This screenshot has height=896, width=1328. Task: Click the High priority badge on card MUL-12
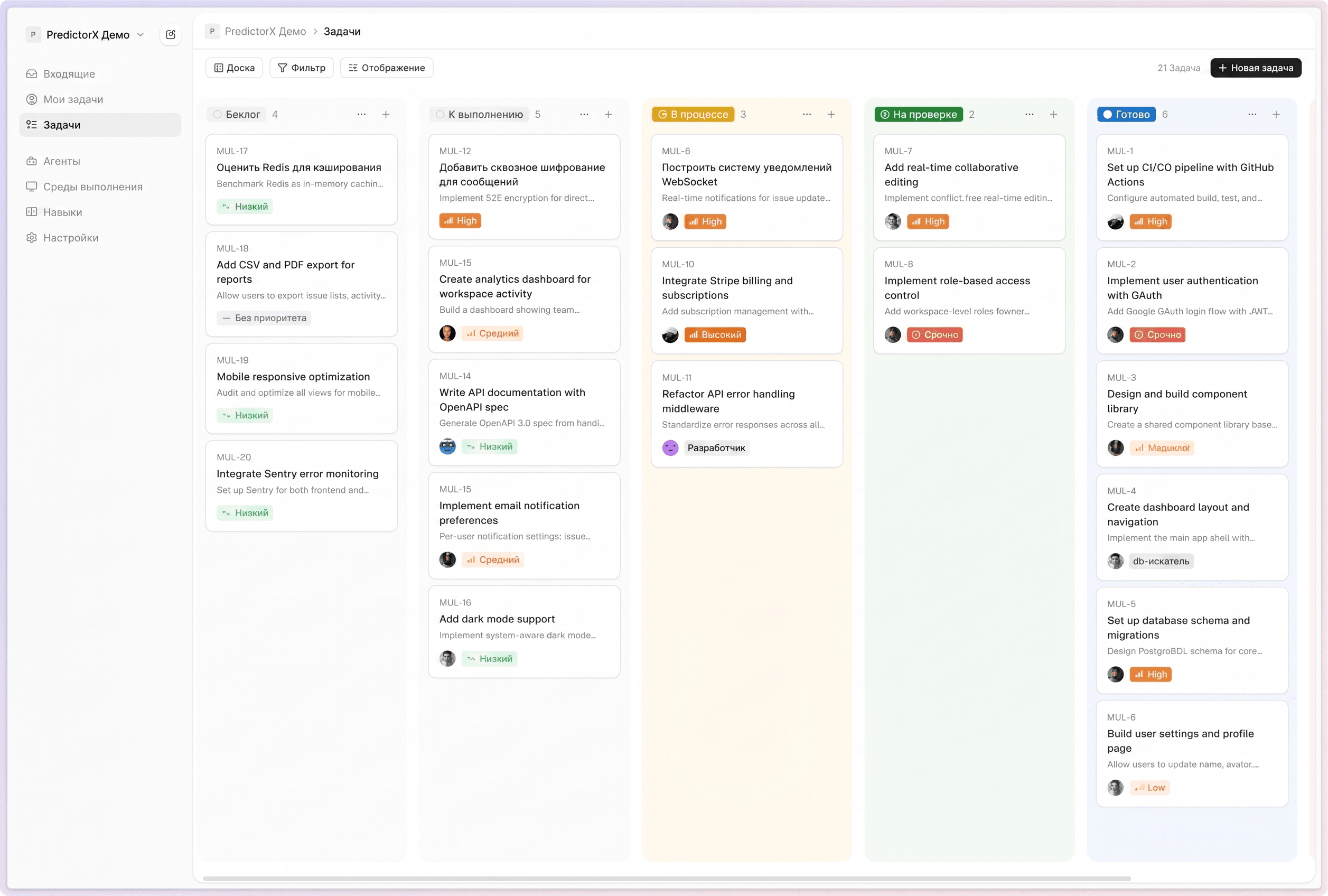point(460,221)
